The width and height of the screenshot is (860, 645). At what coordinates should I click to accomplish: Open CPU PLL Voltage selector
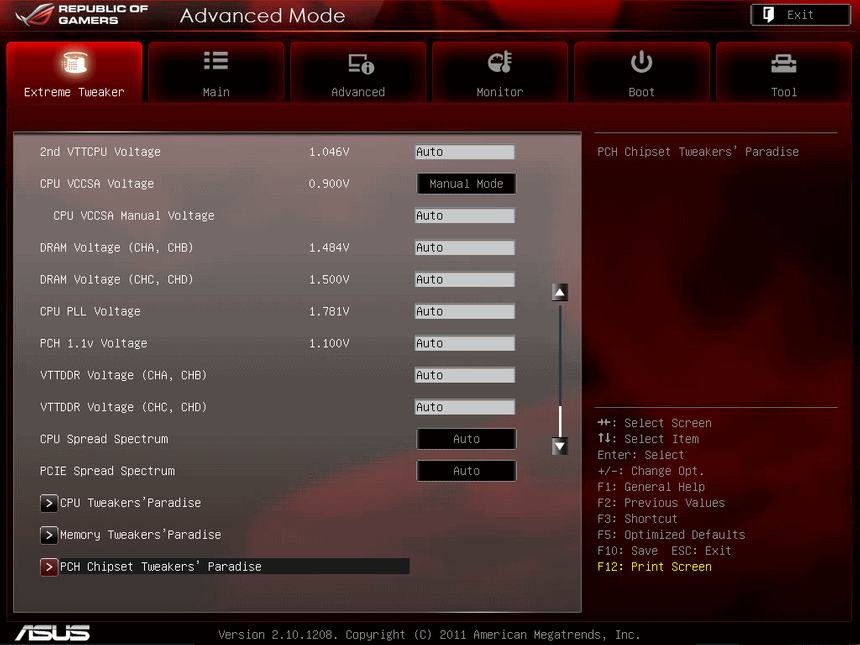(464, 311)
